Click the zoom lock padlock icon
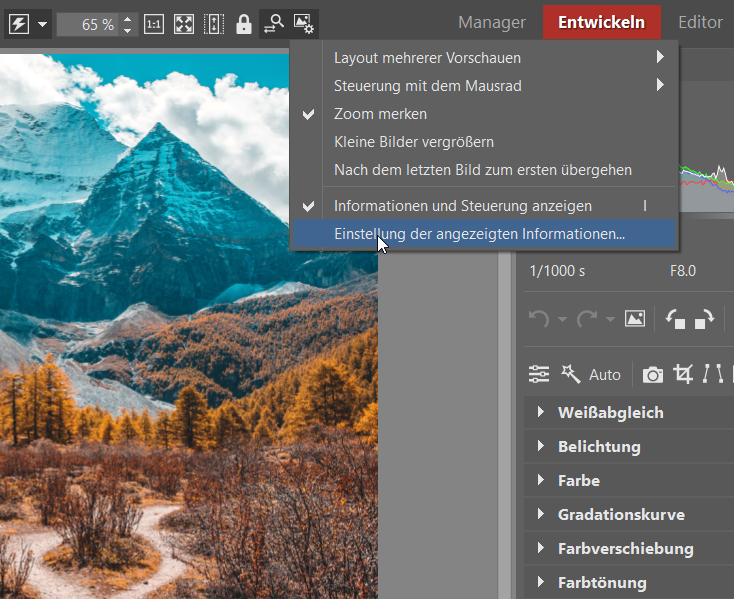The width and height of the screenshot is (734, 599). point(243,24)
